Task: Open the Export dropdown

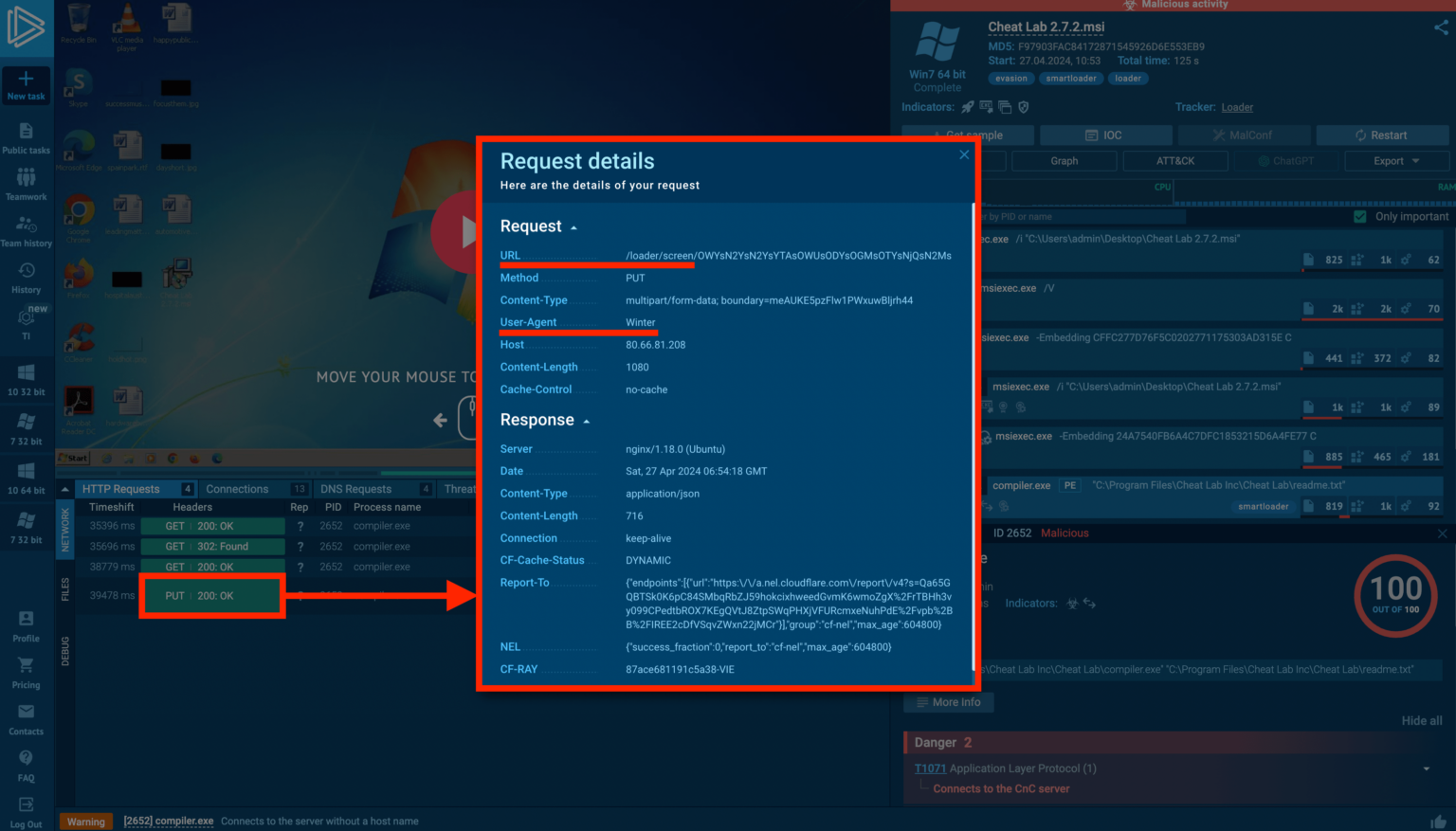Action: pyautogui.click(x=1396, y=161)
